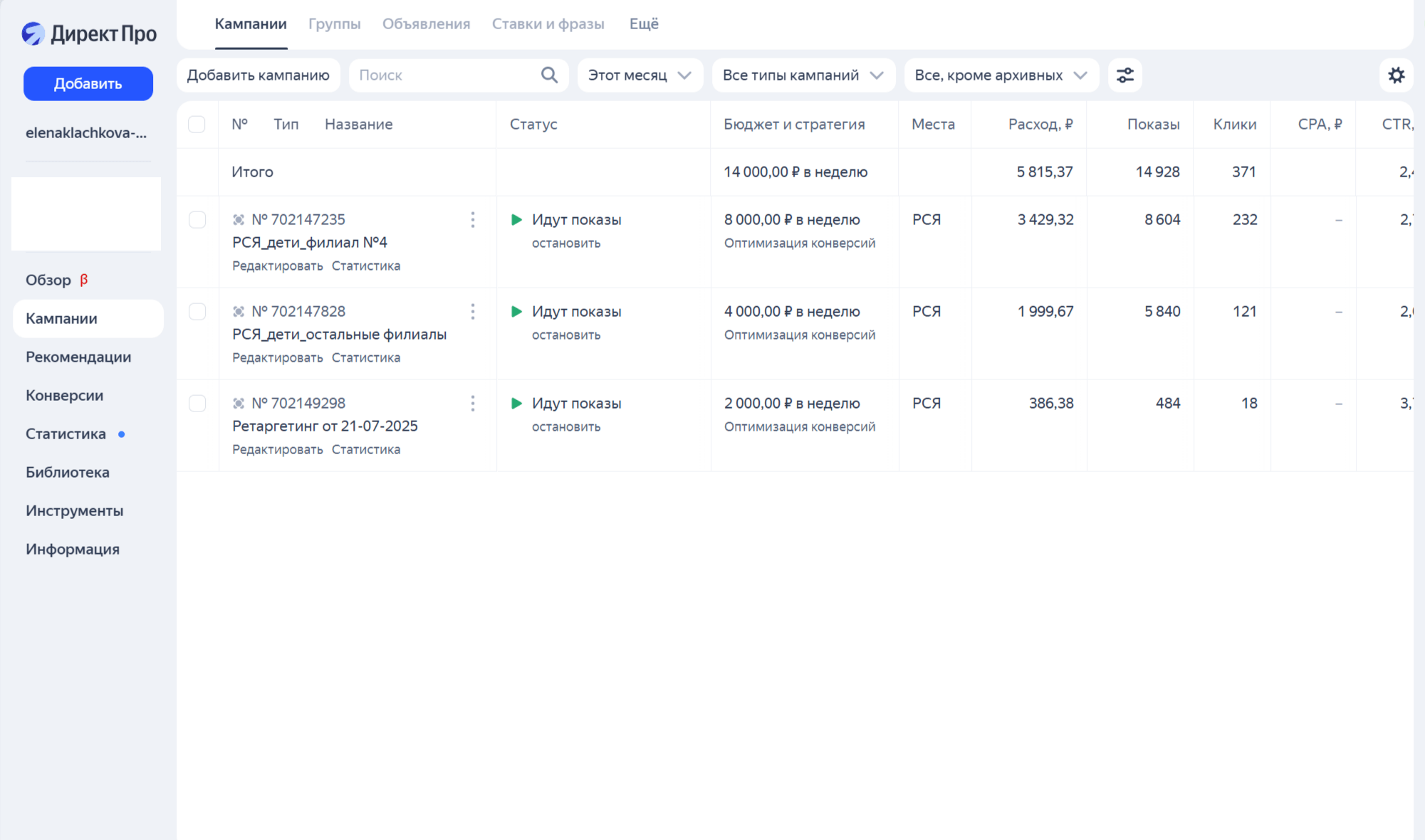
Task: Open three-dot menu for campaign 702147235
Action: (x=473, y=220)
